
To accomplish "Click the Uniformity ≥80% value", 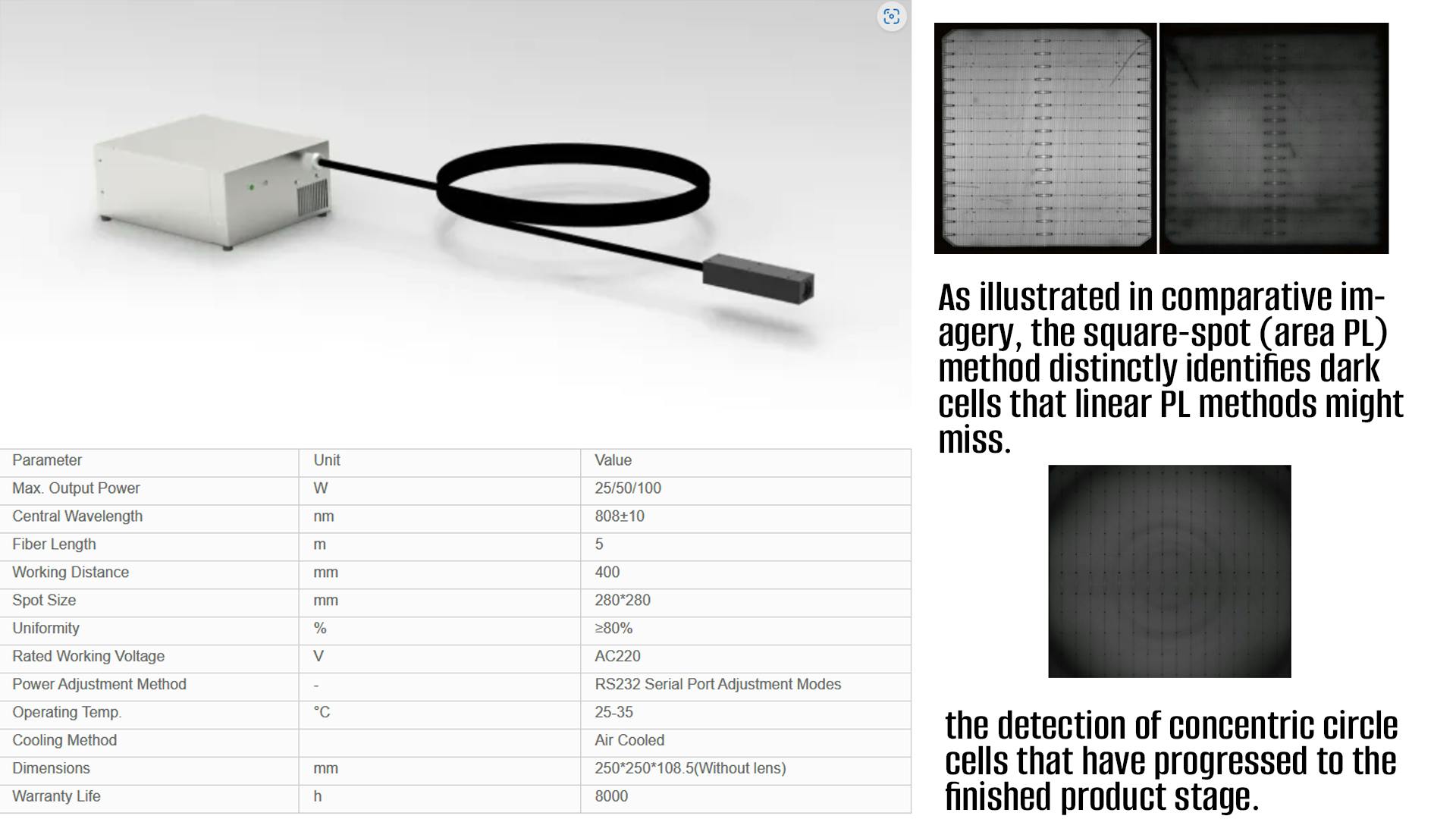I will pyautogui.click(x=613, y=629).
